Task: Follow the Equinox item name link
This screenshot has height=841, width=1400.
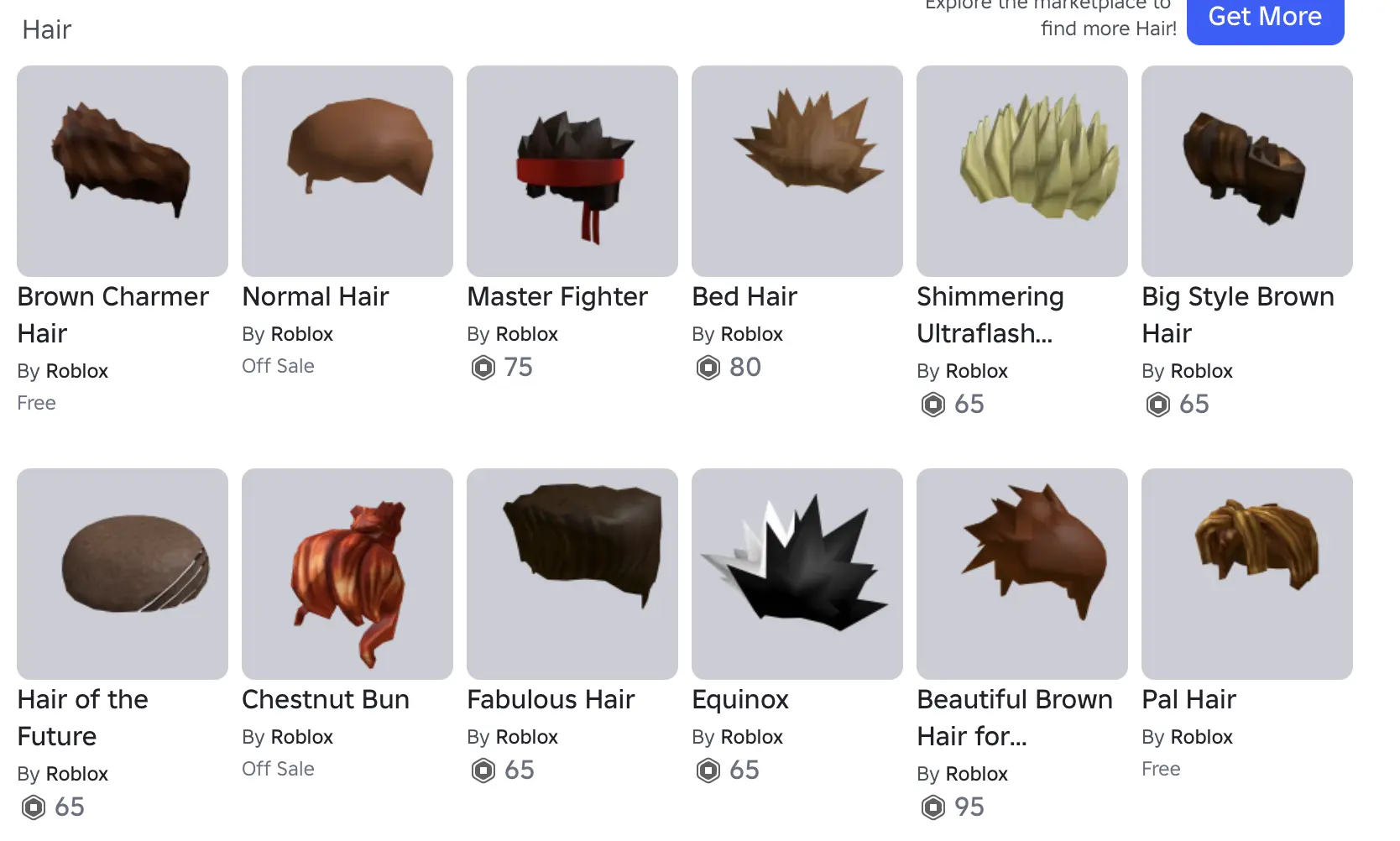Action: click(740, 700)
